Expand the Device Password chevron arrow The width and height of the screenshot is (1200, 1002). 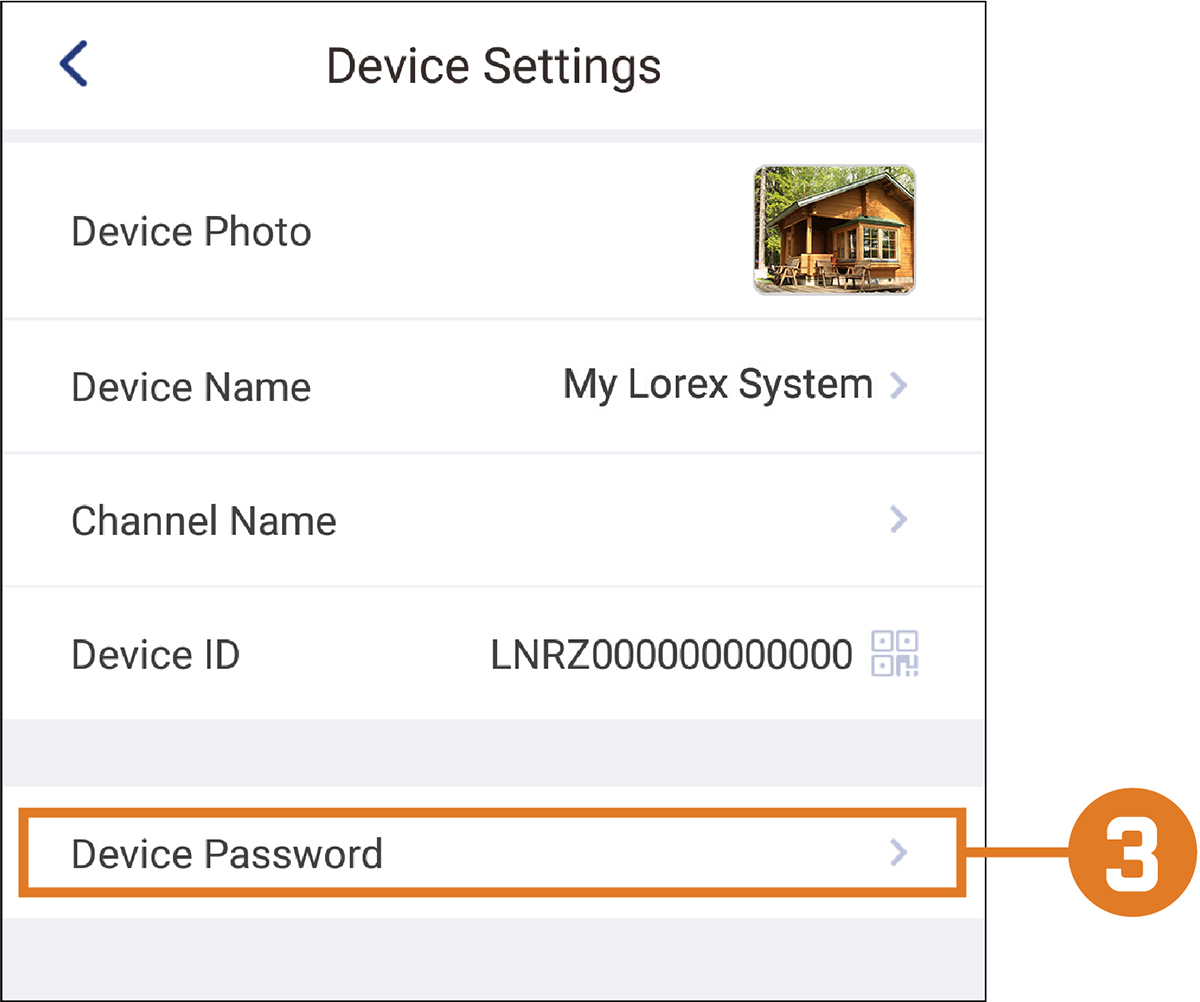899,852
